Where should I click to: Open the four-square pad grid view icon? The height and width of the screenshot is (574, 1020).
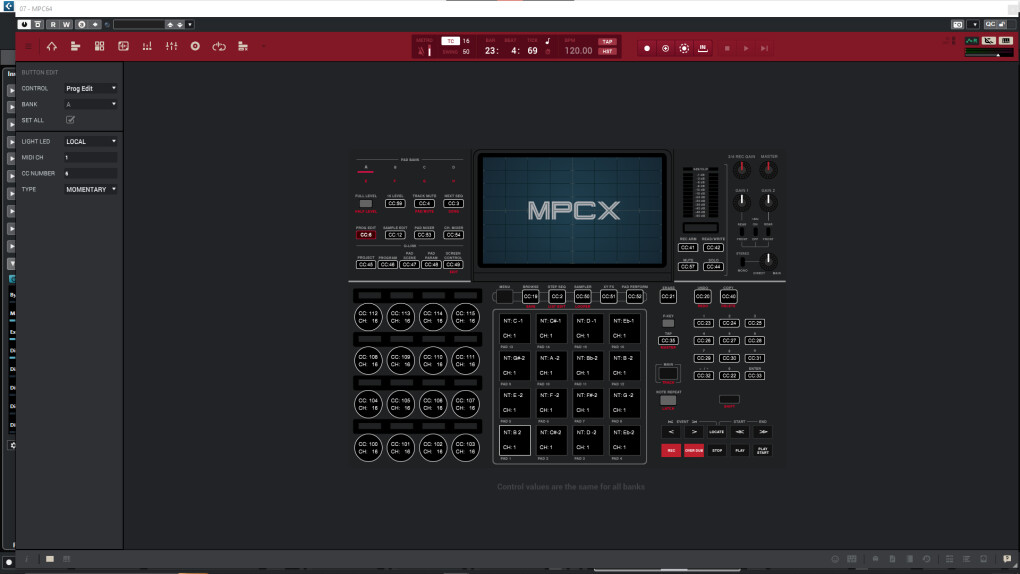pos(100,46)
